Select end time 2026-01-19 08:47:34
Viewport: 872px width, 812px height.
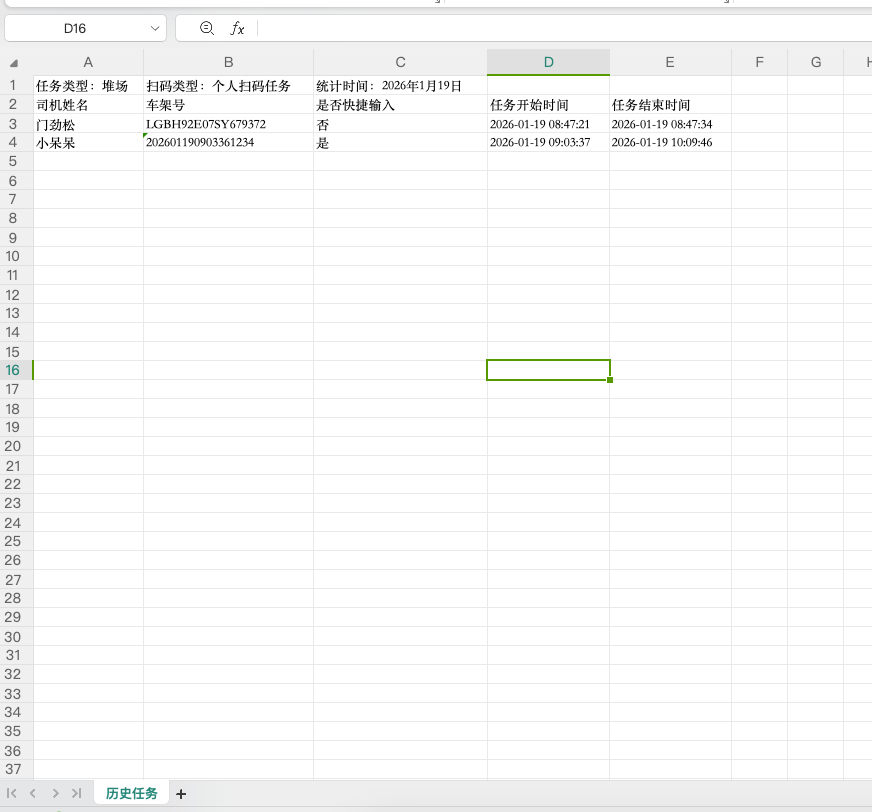coord(670,123)
